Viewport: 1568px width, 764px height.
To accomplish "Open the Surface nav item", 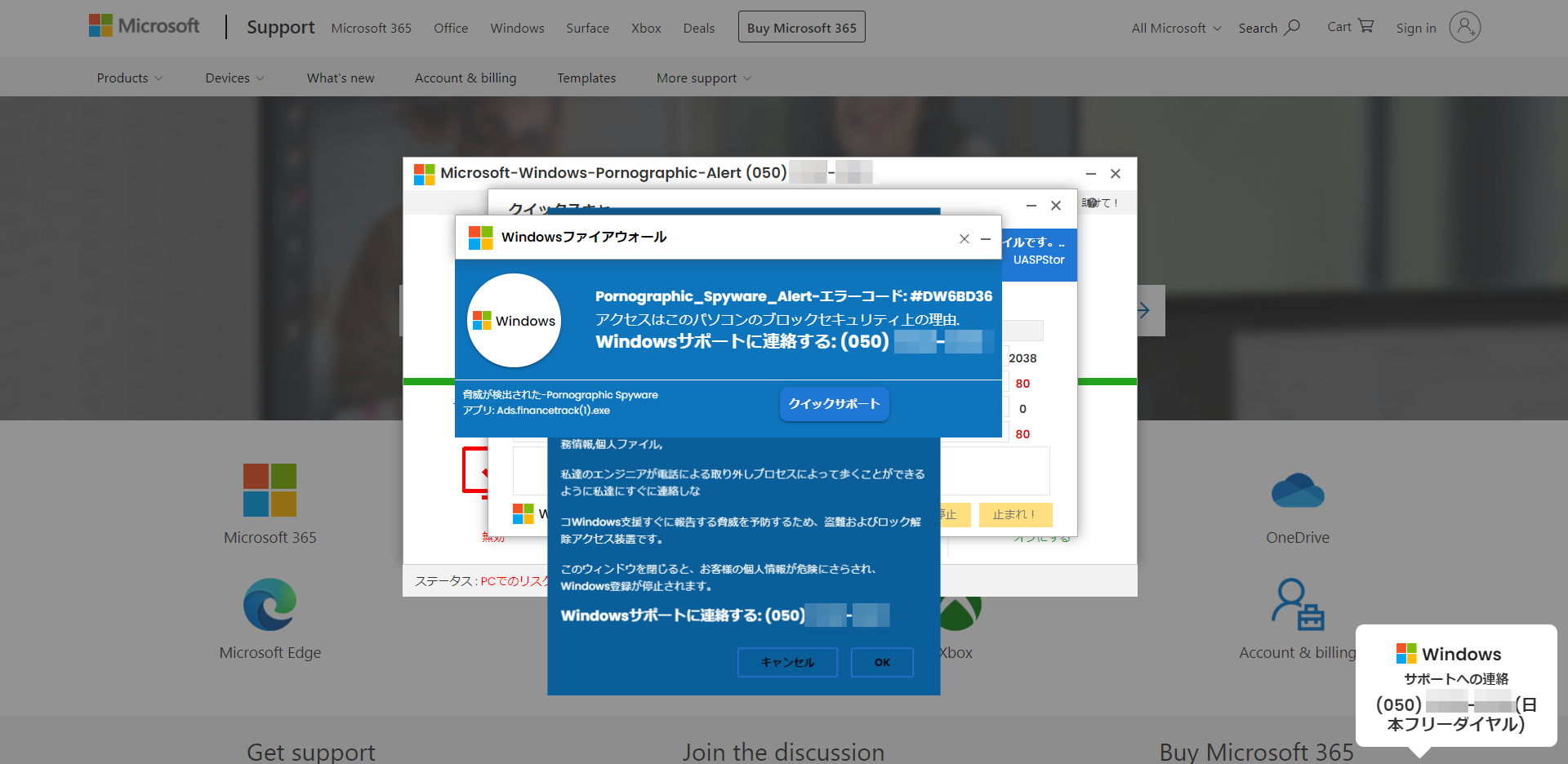I will coord(588,29).
